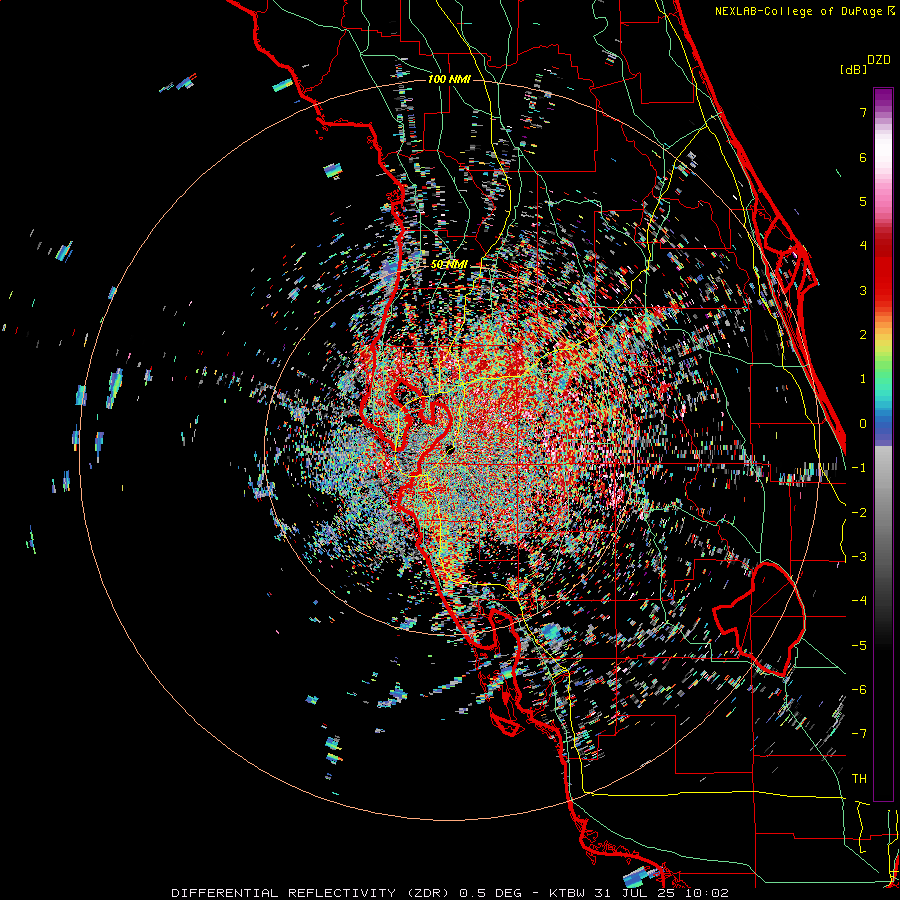
Task: Click the 4 dB value on the color scale
Action: [863, 246]
